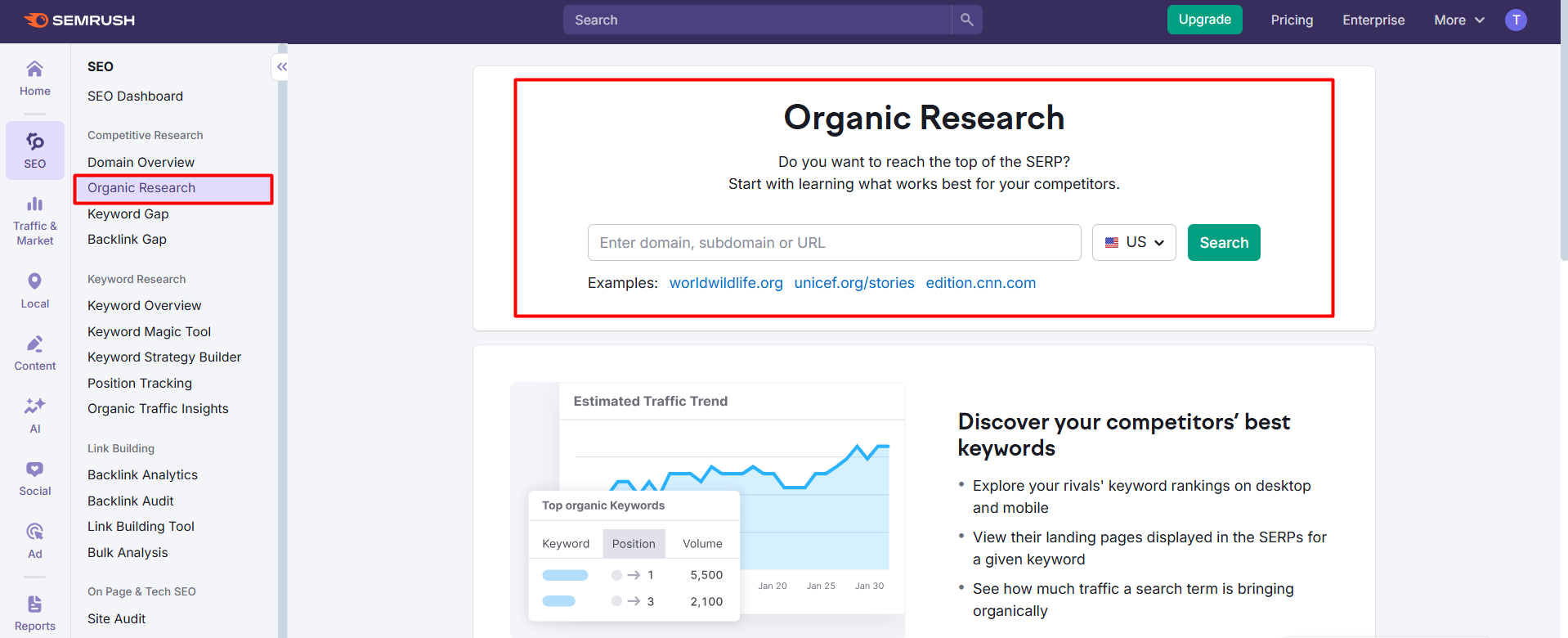Open Domain Overview

click(x=141, y=163)
